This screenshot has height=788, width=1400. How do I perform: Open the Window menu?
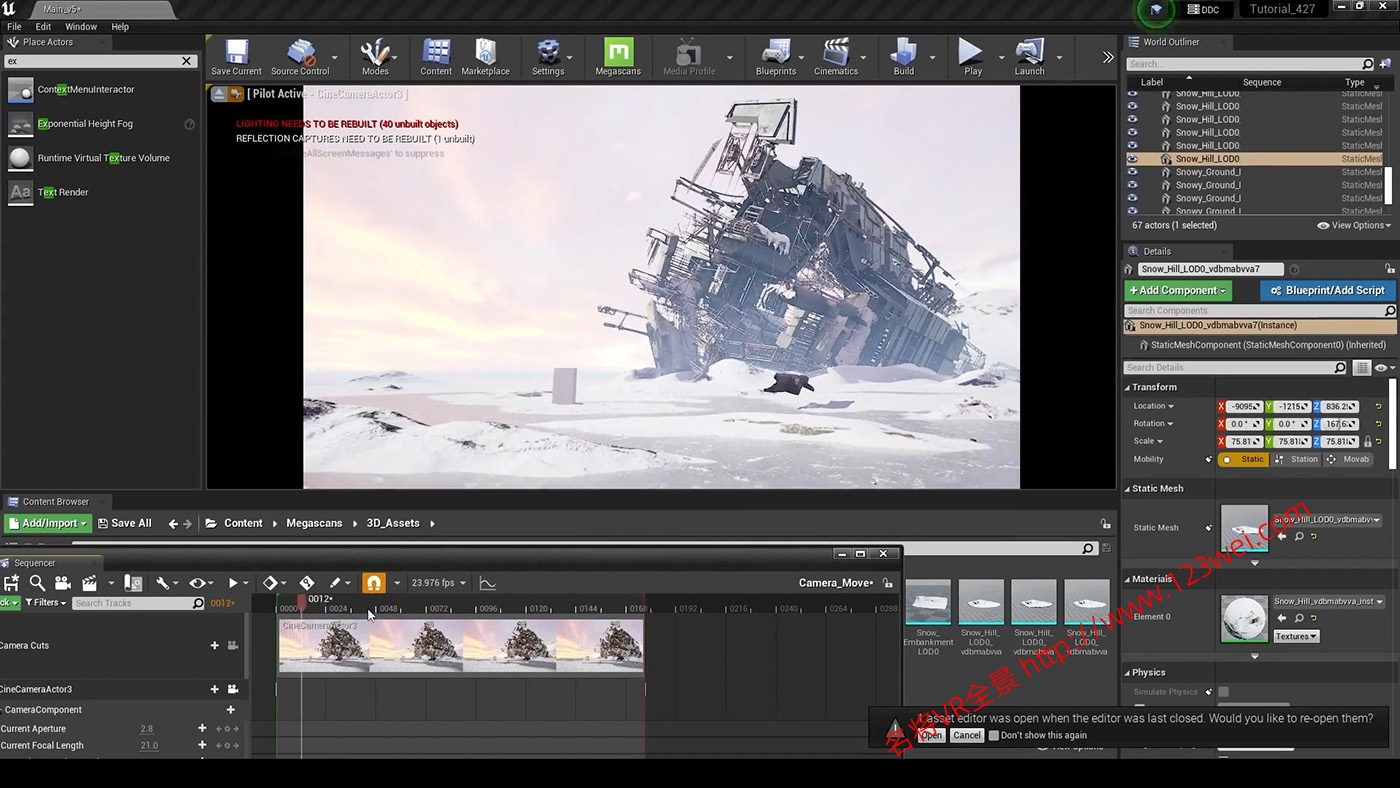click(x=81, y=27)
